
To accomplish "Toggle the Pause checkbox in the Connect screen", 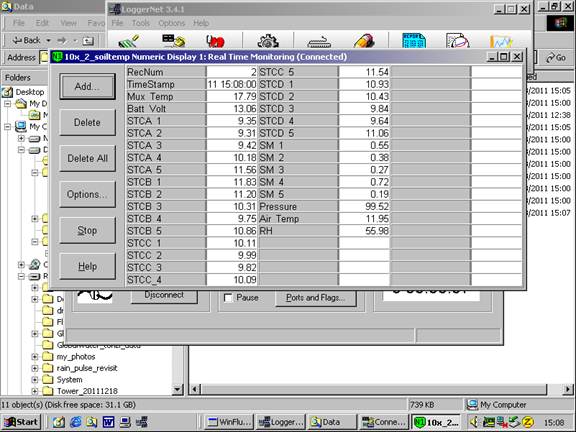I will click(228, 298).
